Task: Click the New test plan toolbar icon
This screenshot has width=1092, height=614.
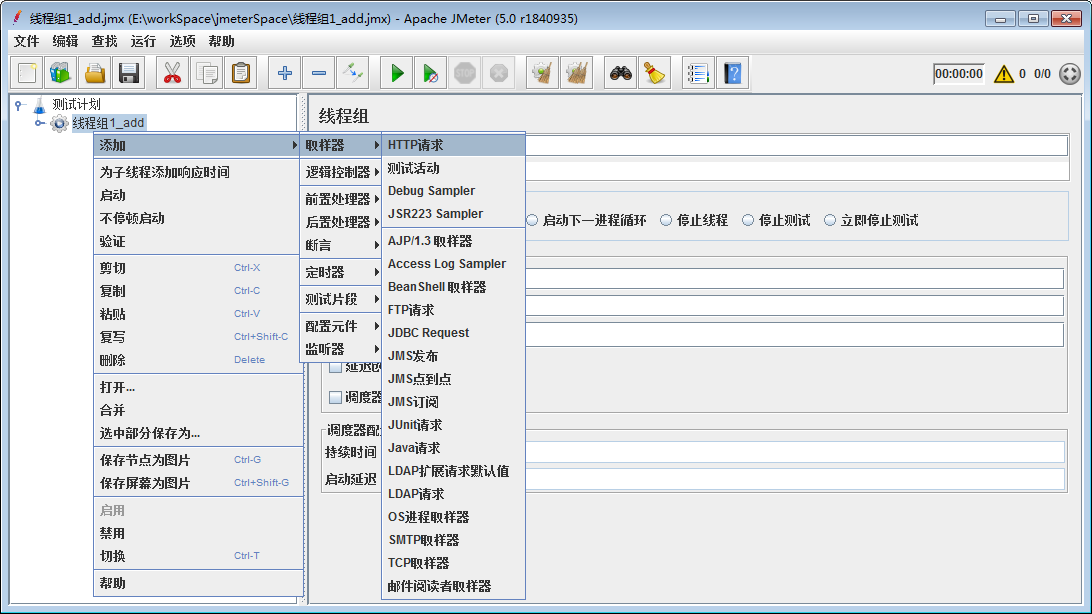Action: 27,73
